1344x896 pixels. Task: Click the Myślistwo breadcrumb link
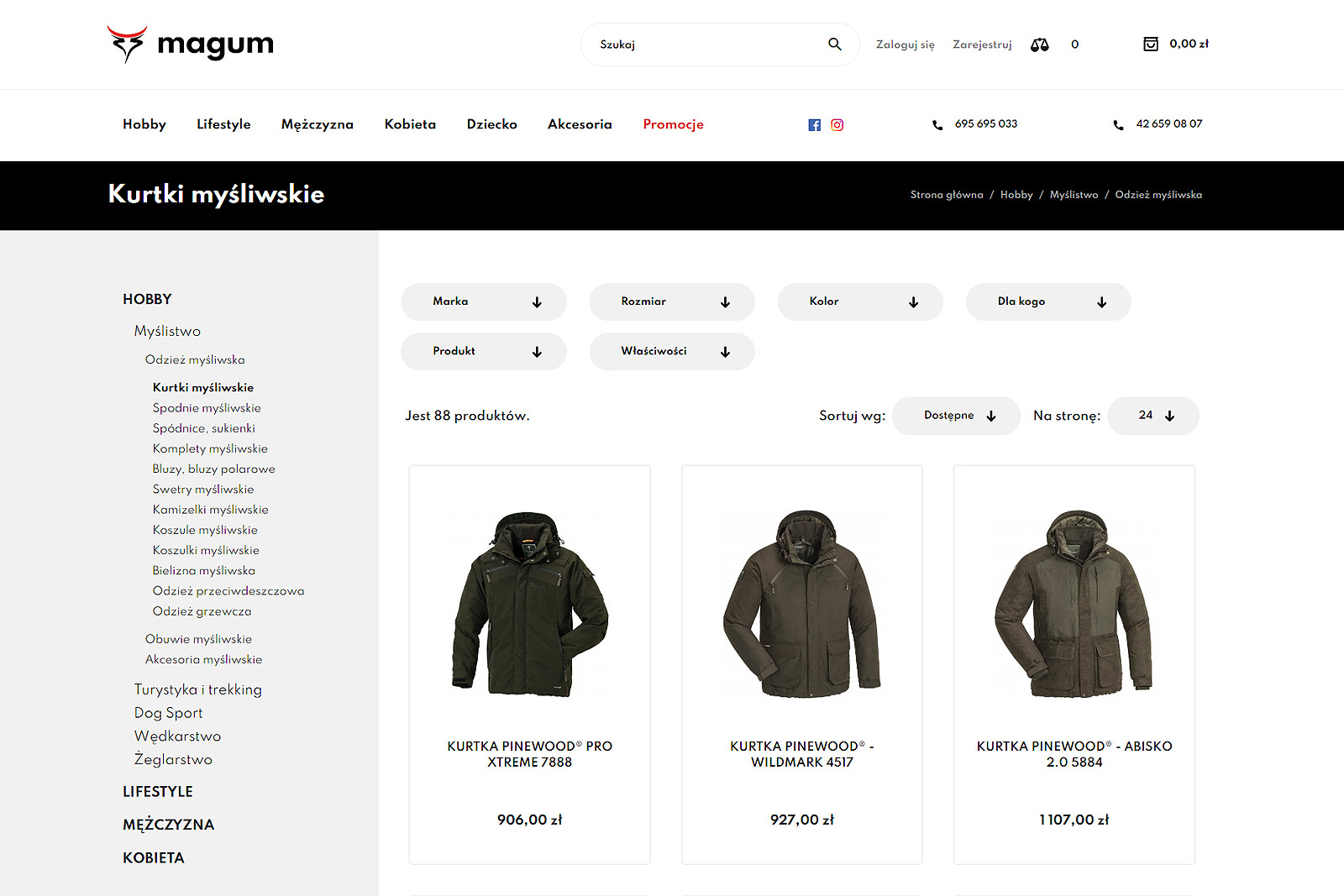[x=1074, y=195]
